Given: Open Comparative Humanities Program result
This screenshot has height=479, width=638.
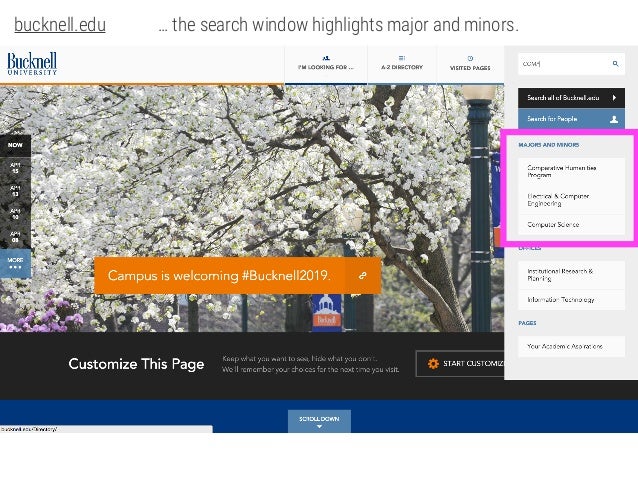Looking at the screenshot, I should click(x=571, y=171).
